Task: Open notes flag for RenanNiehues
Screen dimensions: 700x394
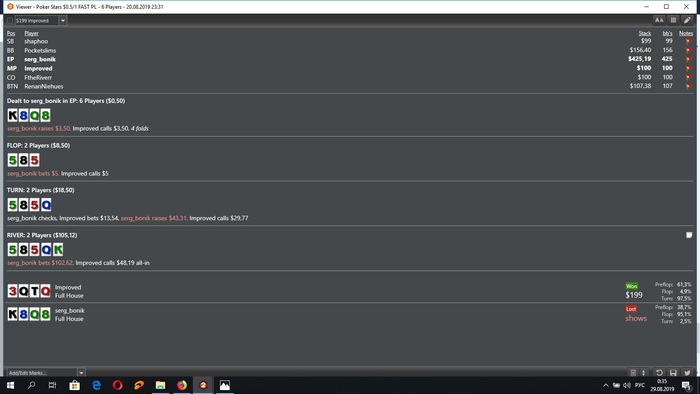Action: 688,86
